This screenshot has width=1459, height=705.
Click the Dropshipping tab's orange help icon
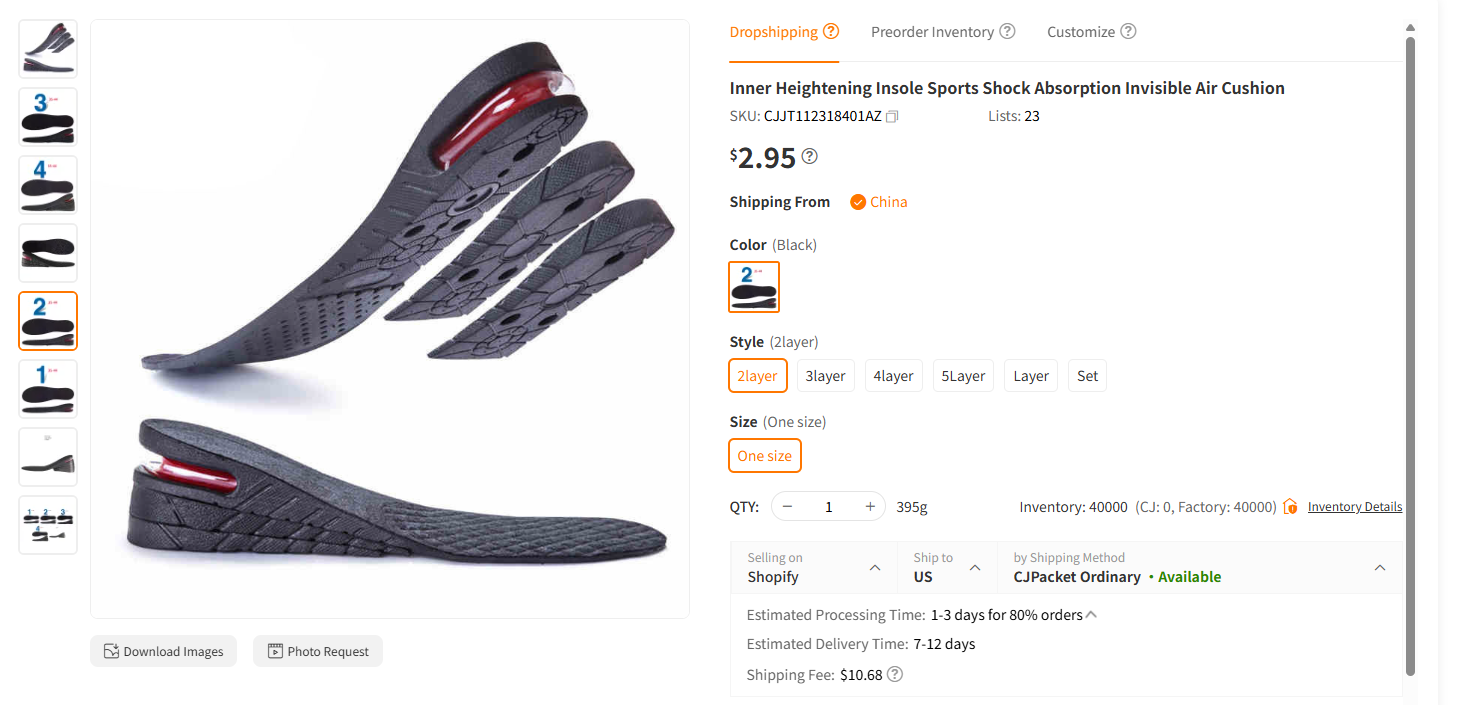831,31
